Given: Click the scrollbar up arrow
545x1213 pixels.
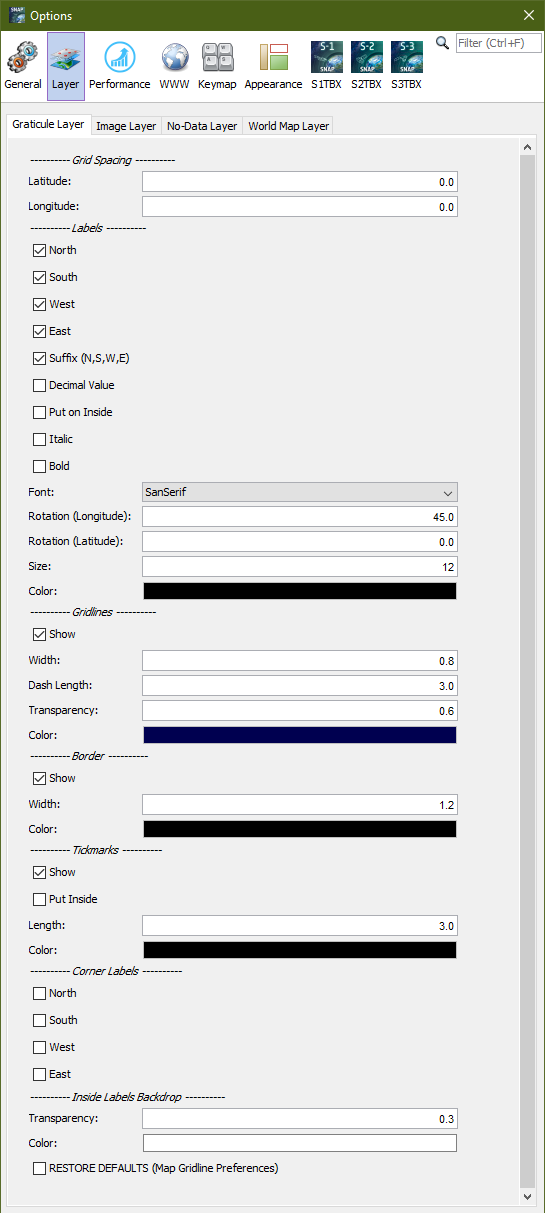Looking at the screenshot, I should (528, 148).
